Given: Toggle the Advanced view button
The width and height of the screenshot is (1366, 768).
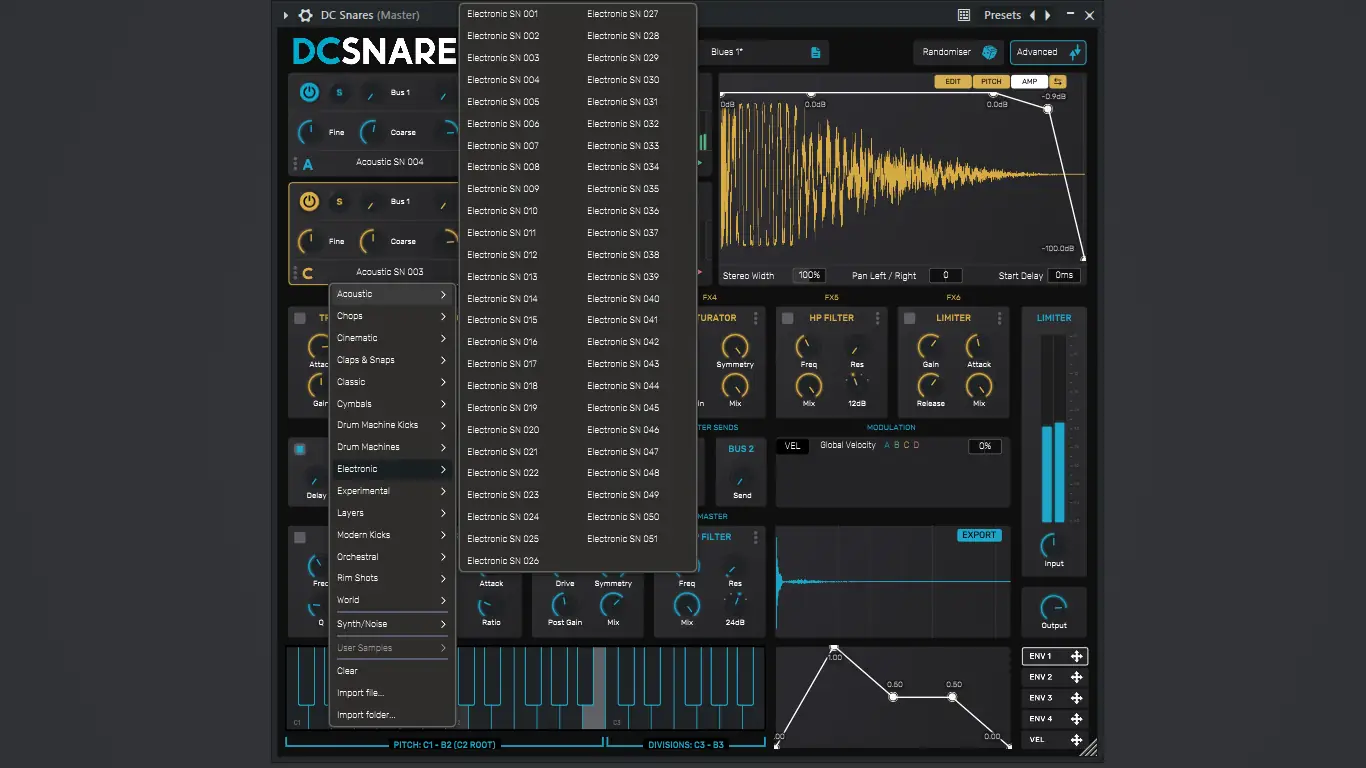Looking at the screenshot, I should click(x=1048, y=52).
